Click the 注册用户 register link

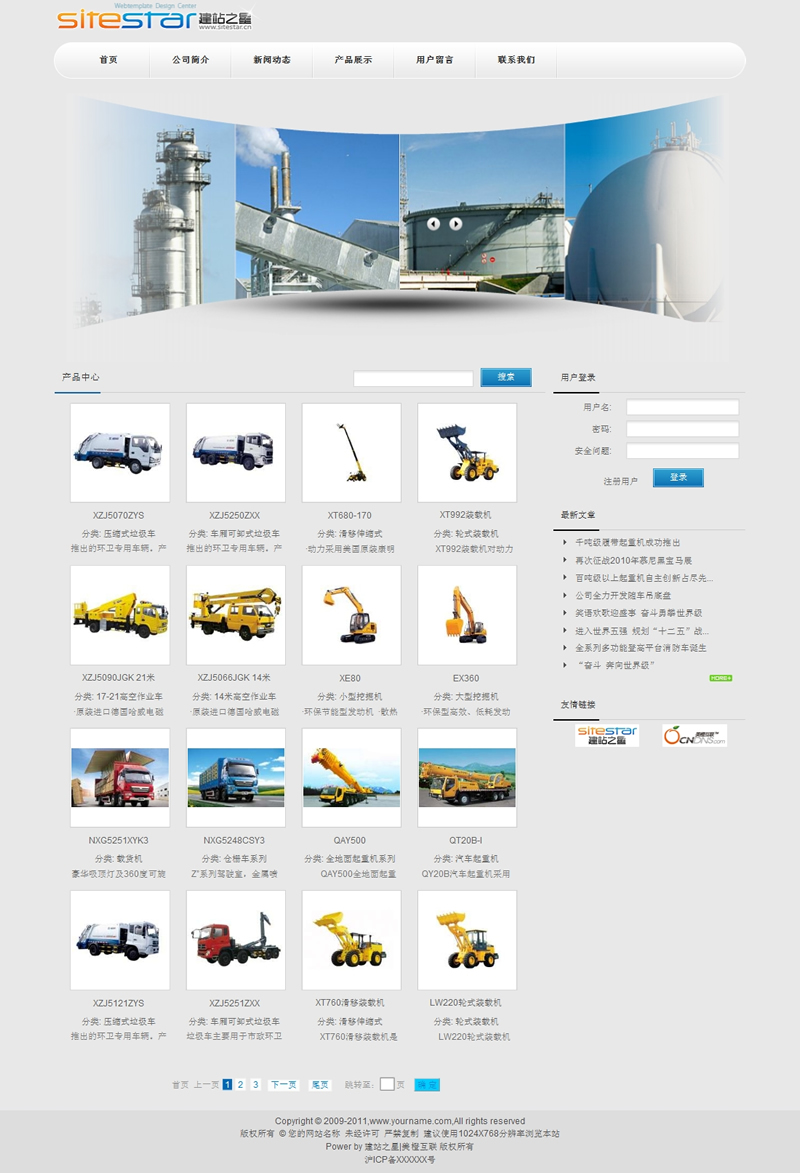(620, 481)
